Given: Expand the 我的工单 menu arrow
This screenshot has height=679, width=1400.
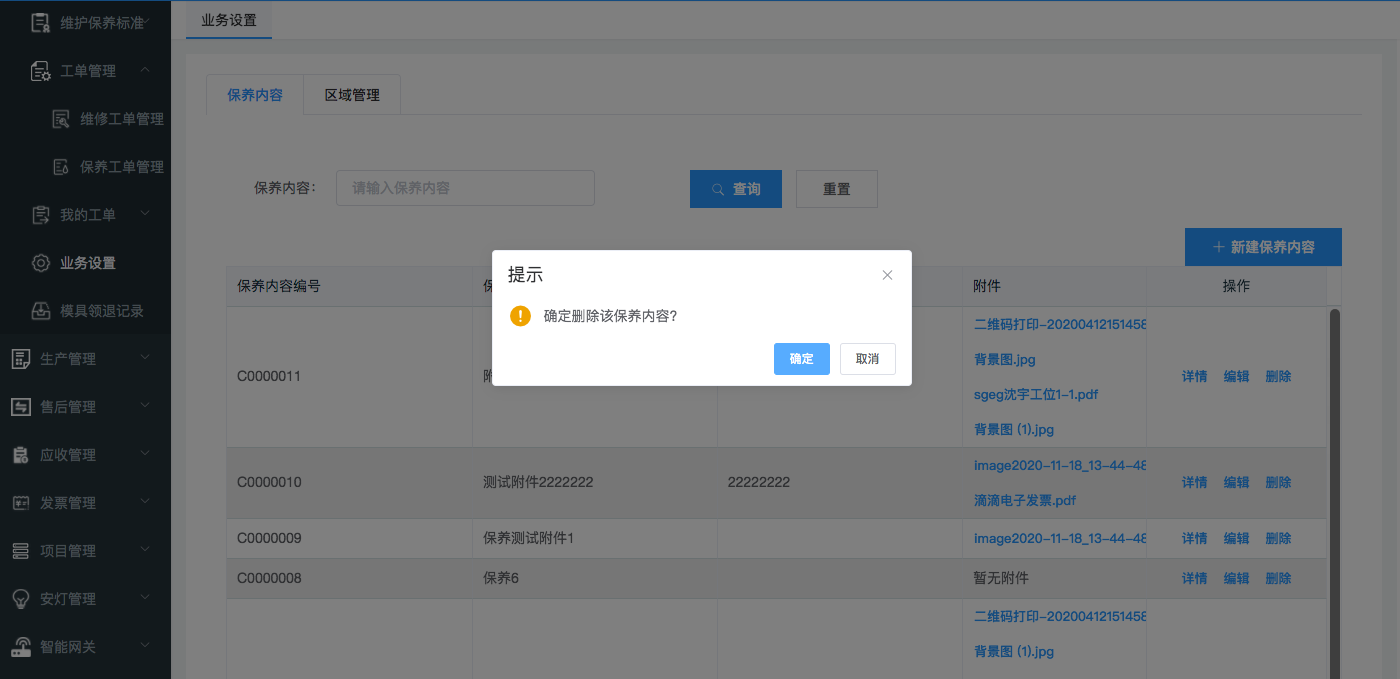Looking at the screenshot, I should tap(145, 214).
